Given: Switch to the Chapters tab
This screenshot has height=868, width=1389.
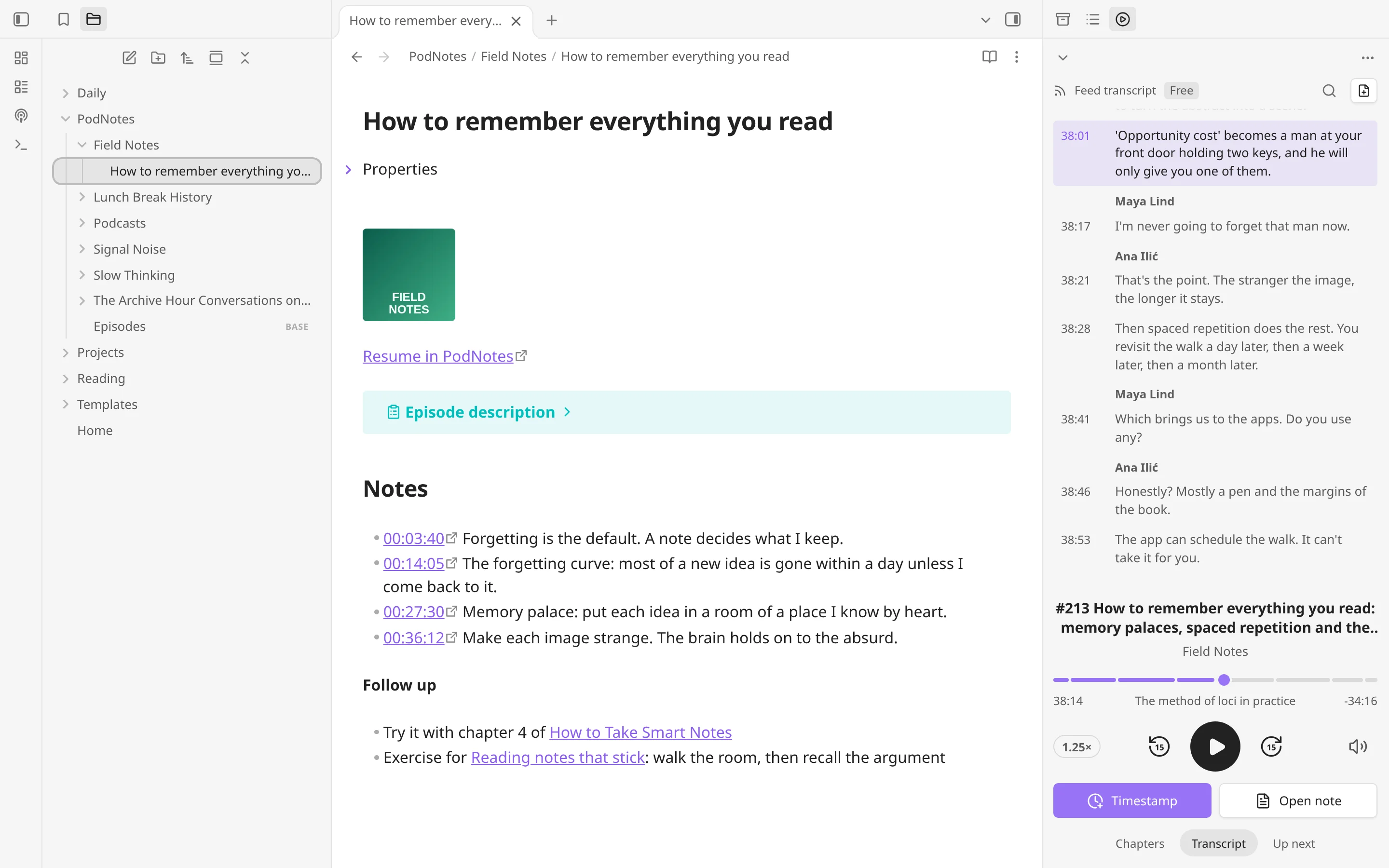Looking at the screenshot, I should click(1139, 843).
